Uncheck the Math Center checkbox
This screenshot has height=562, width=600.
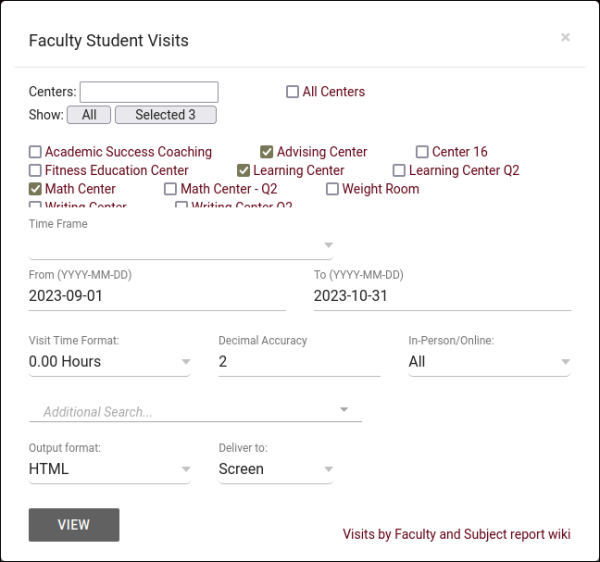pyautogui.click(x=35, y=189)
